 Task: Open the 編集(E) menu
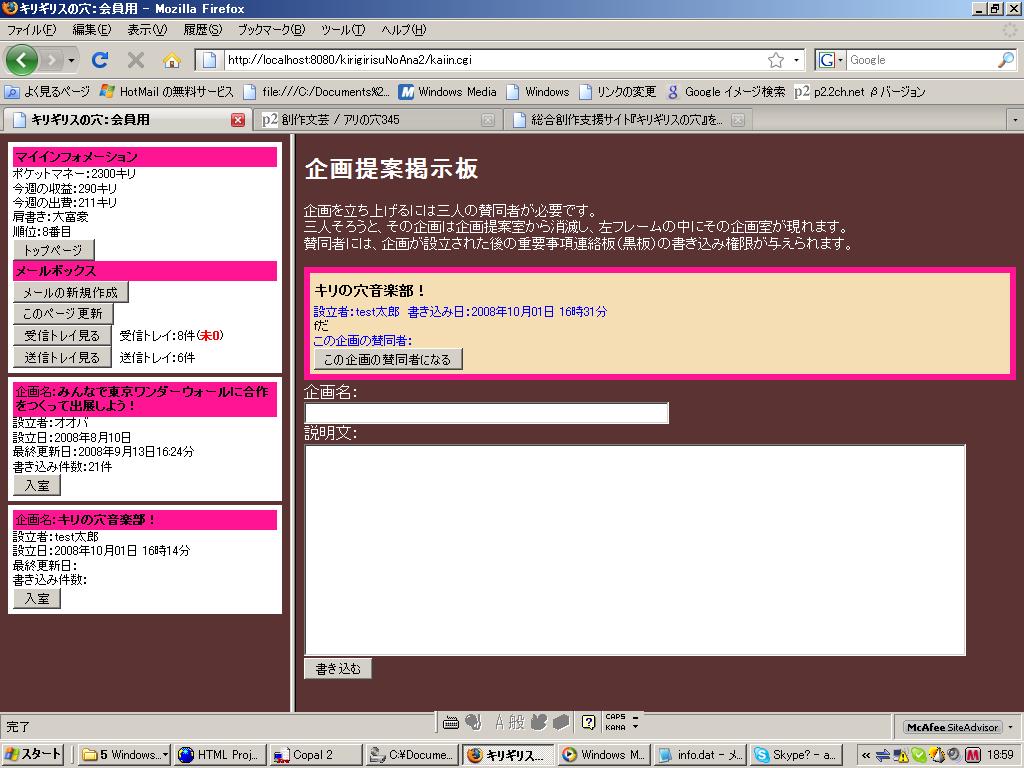tap(92, 30)
